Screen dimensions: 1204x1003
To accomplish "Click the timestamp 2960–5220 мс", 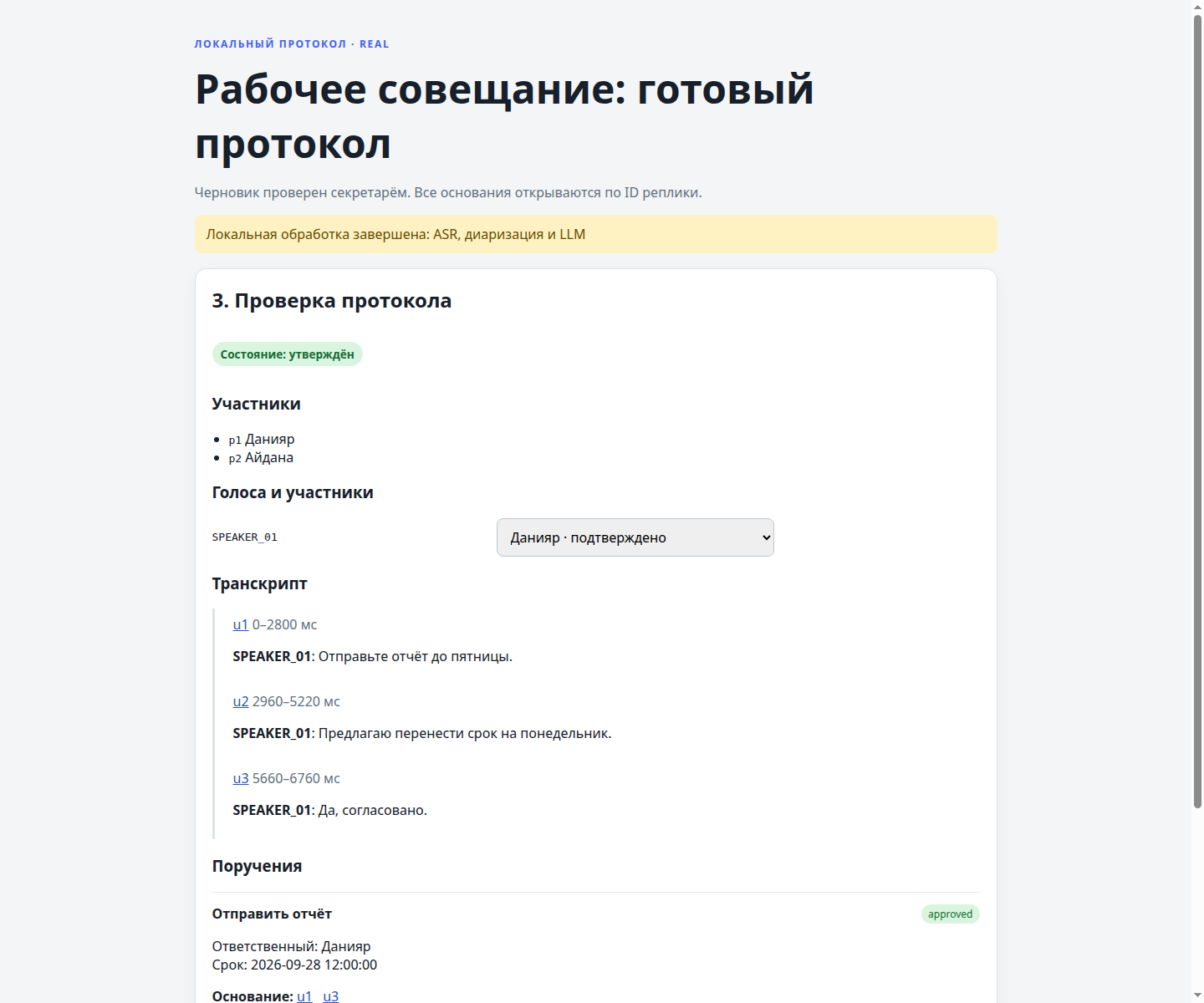I will pos(296,701).
